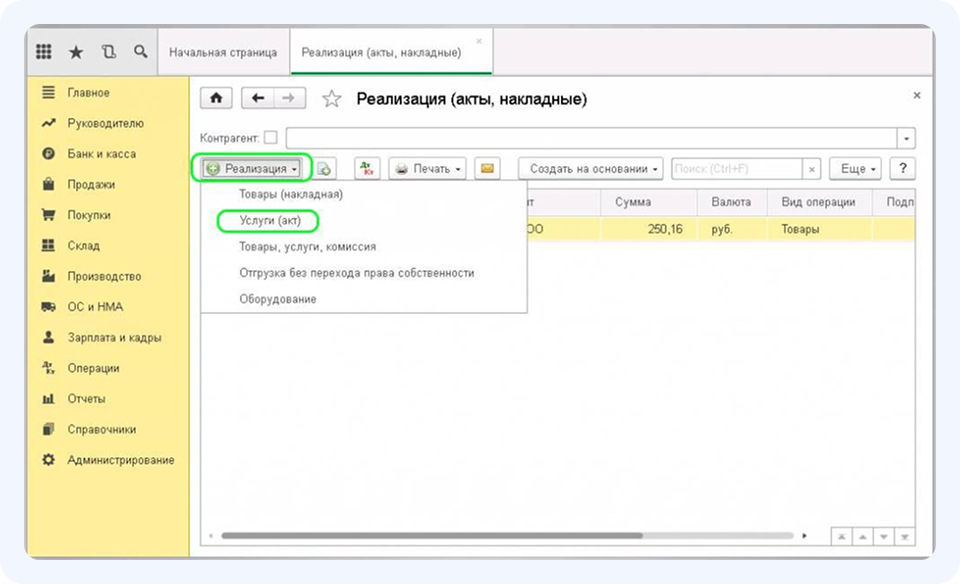Click the Поиск (Ctrl+F) search field
This screenshot has height=585, width=960.
(x=737, y=169)
